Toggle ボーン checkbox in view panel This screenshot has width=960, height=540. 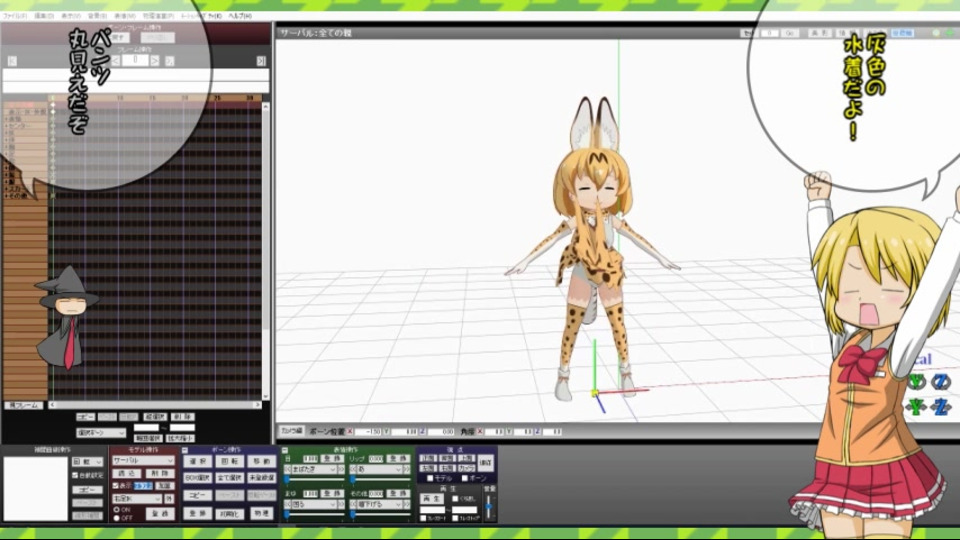(465, 478)
